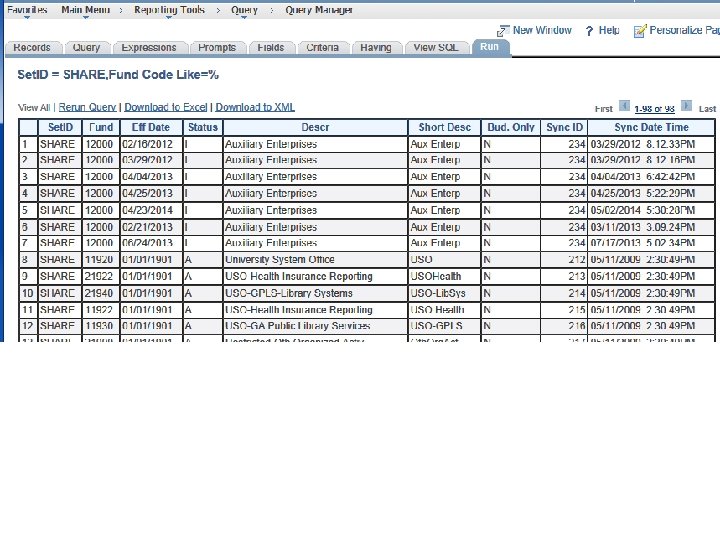Click the Last pagination link
Image resolution: width=720 pixels, height=540 pixels.
point(707,109)
